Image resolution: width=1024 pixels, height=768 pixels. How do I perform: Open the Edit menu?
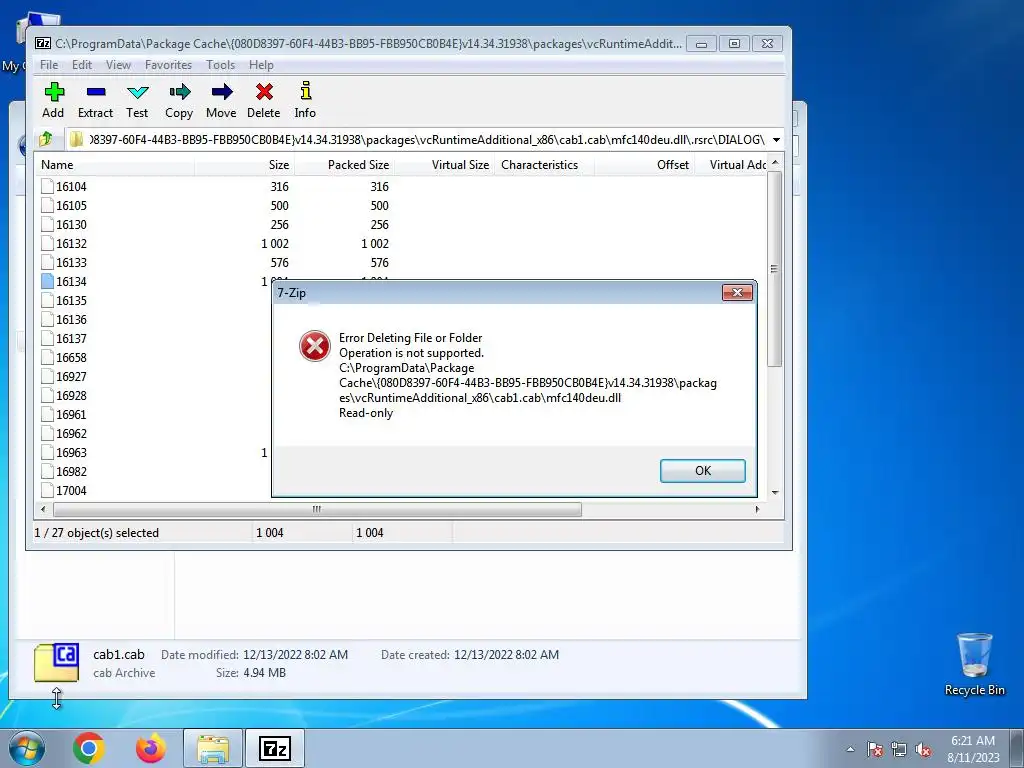click(x=82, y=65)
